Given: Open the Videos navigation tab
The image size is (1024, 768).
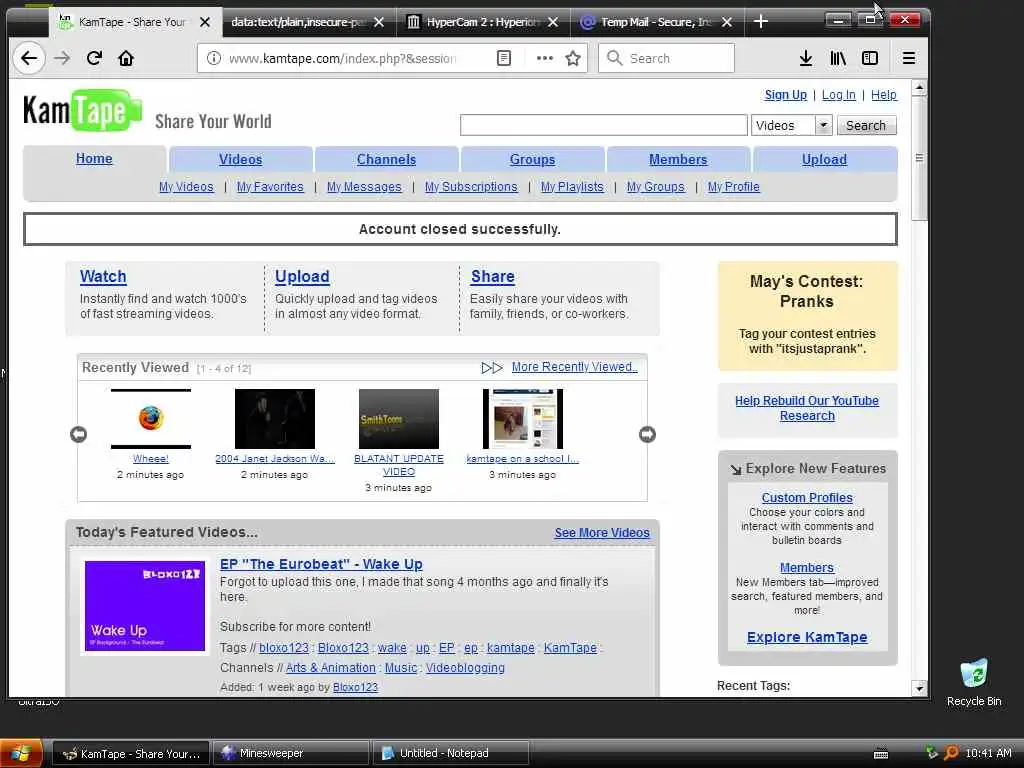Looking at the screenshot, I should pos(240,159).
